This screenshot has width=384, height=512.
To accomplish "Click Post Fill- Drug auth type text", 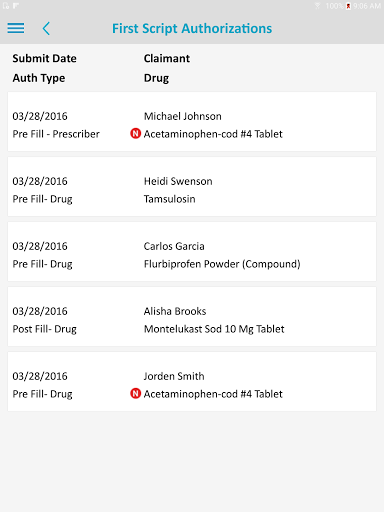I will coord(45,329).
